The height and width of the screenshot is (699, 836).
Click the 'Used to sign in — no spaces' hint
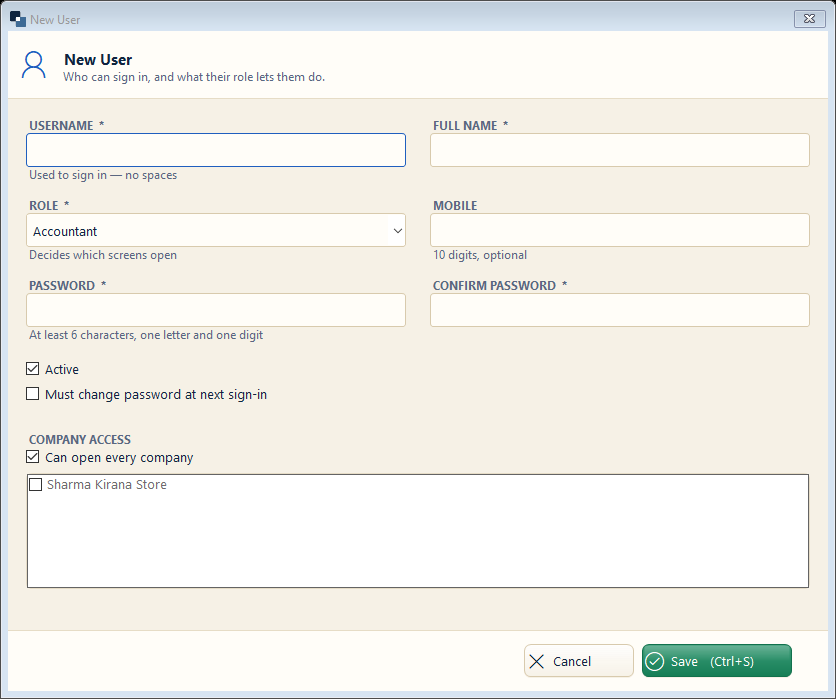coord(103,175)
